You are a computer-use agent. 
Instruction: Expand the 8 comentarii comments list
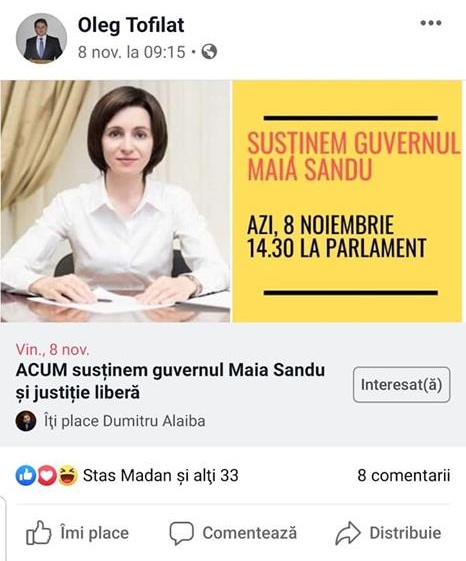[404, 475]
